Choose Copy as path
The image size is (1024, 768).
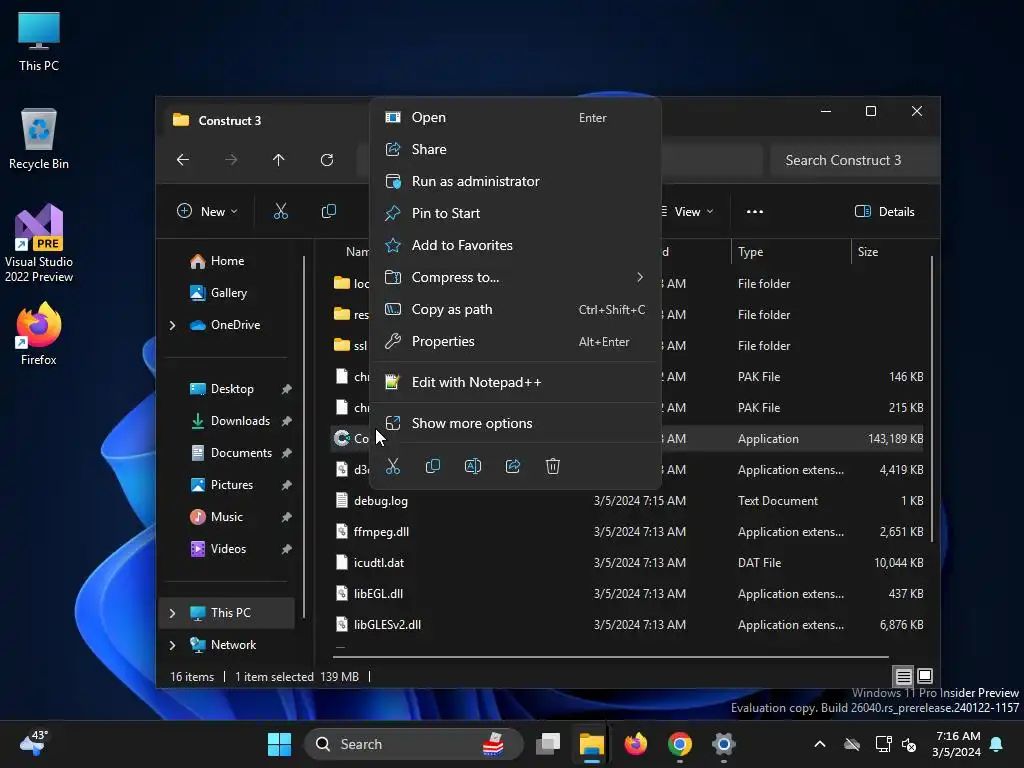pyautogui.click(x=516, y=310)
